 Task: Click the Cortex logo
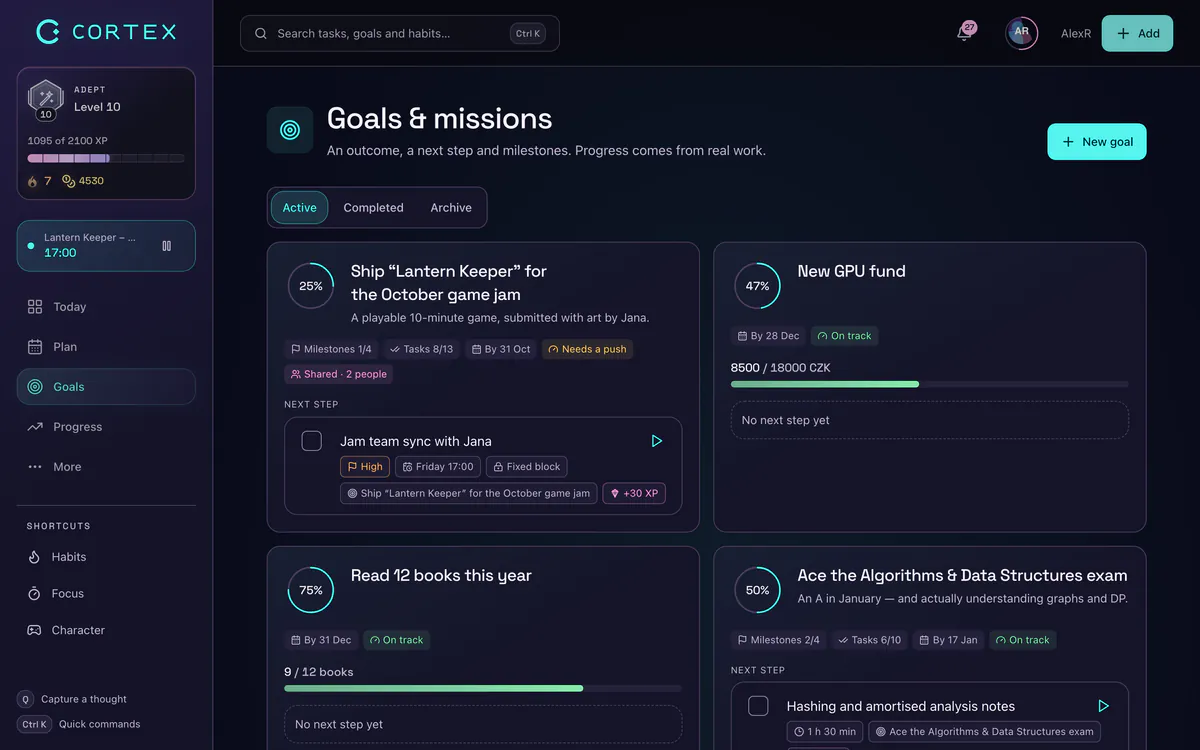[106, 32]
